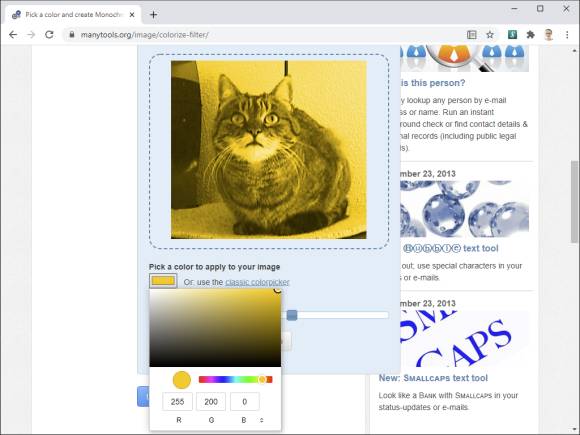Click the round yellow color preview circle

(x=182, y=380)
